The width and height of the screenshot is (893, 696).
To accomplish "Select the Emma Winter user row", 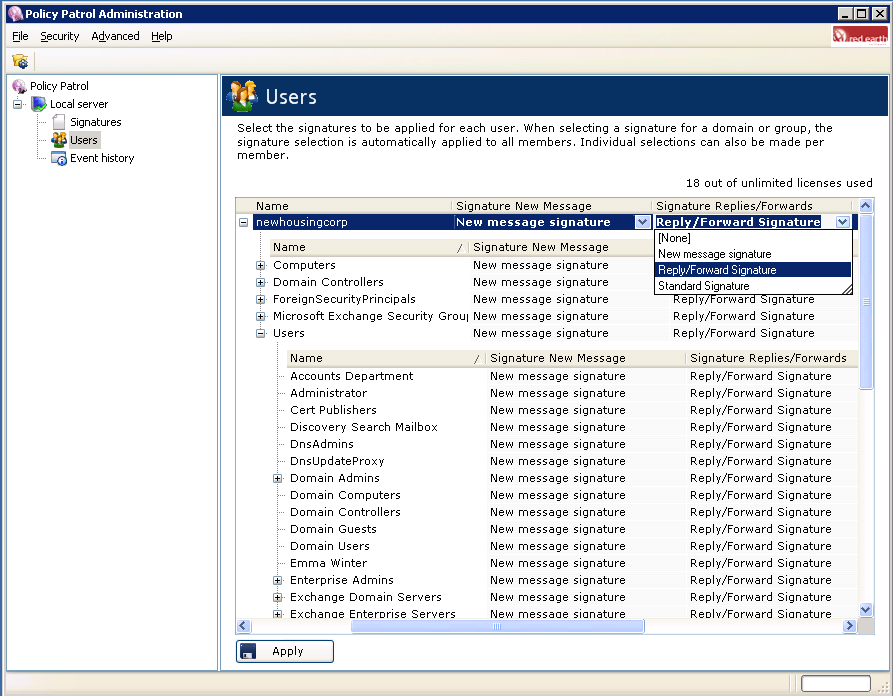I will tap(572, 563).
